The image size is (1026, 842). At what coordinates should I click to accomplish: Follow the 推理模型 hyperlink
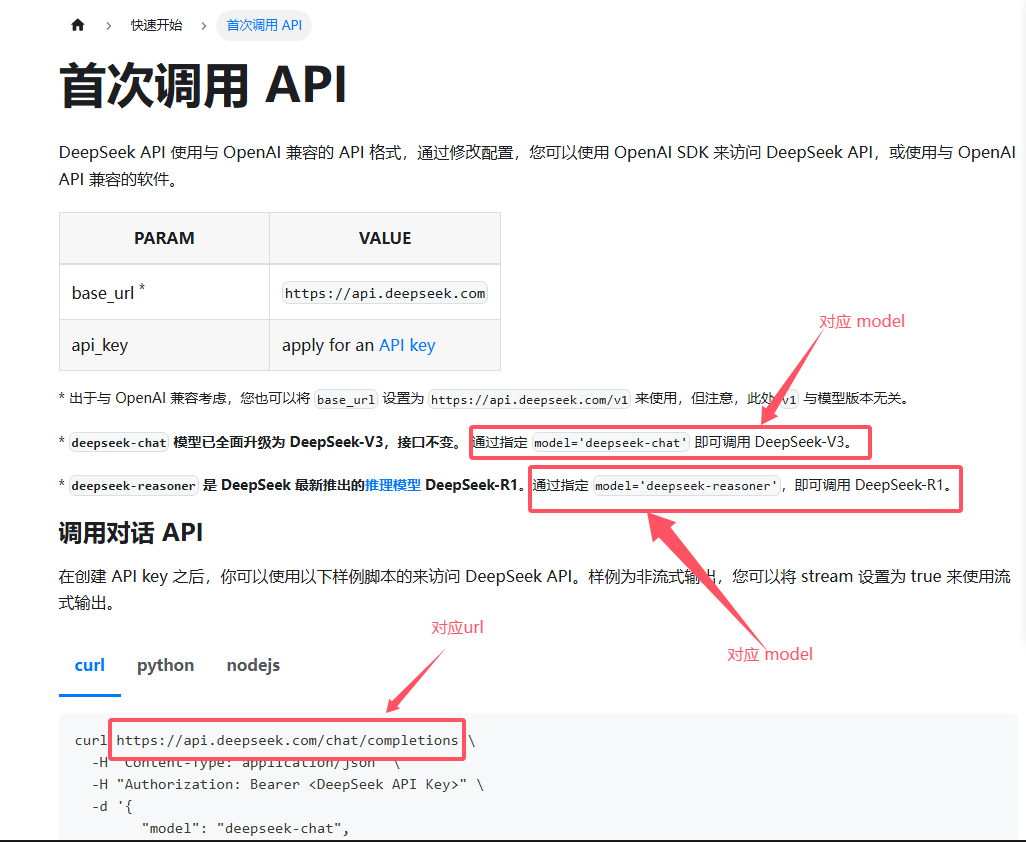click(x=393, y=485)
